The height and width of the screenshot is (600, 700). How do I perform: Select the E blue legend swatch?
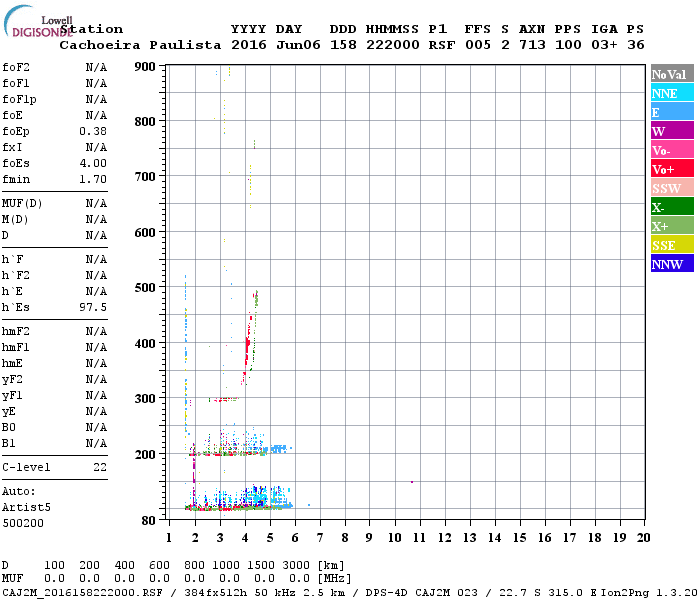672,112
